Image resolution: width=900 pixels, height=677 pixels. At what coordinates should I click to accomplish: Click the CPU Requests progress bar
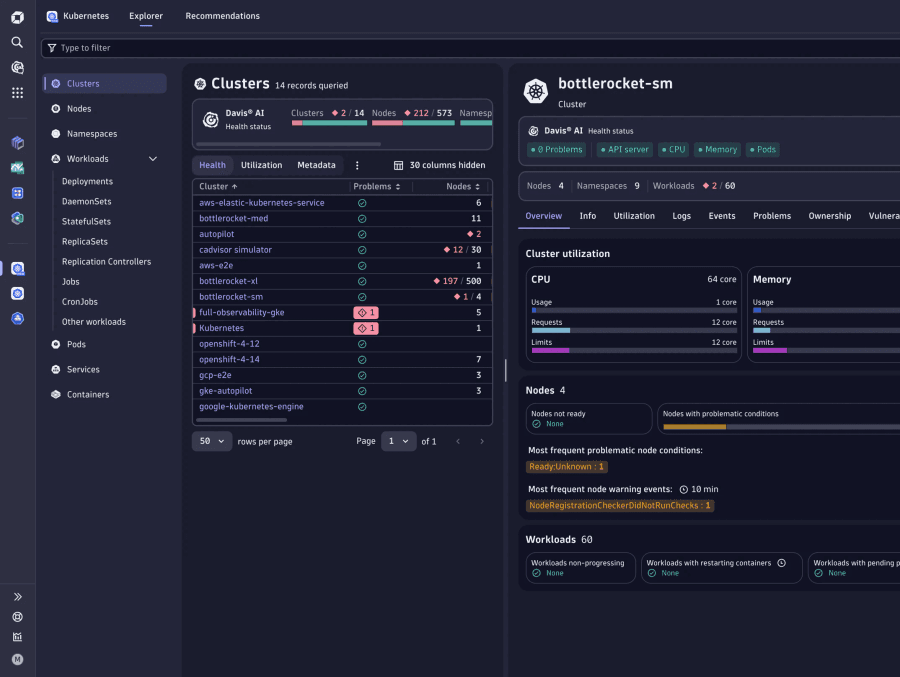tap(634, 331)
